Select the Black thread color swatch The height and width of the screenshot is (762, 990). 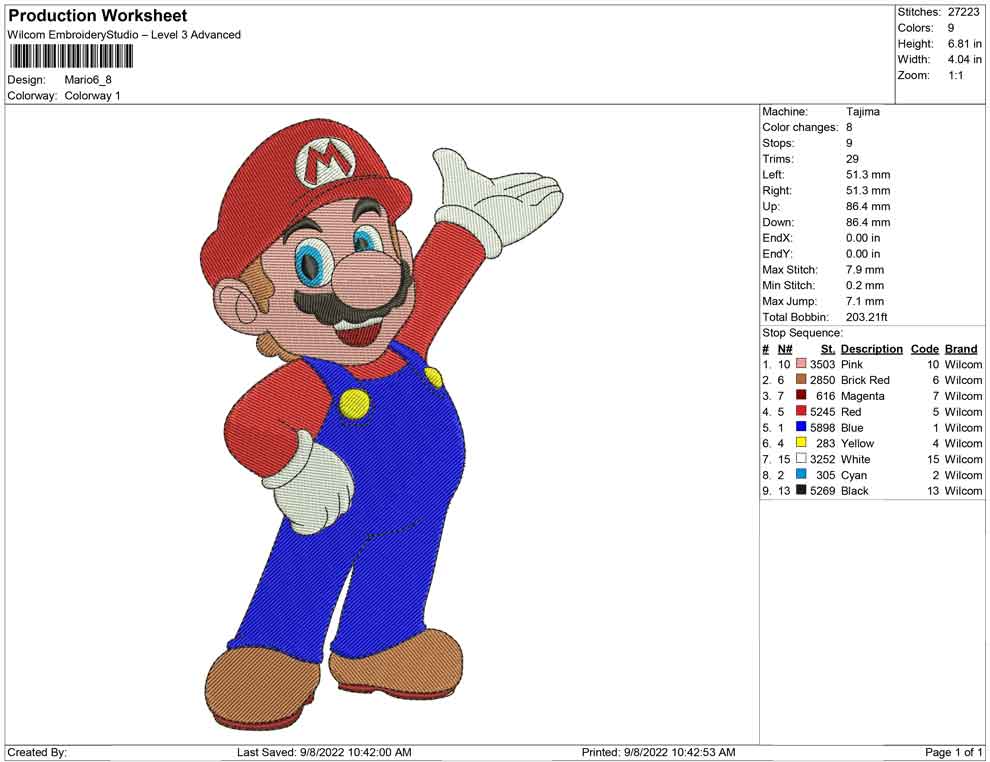point(801,491)
